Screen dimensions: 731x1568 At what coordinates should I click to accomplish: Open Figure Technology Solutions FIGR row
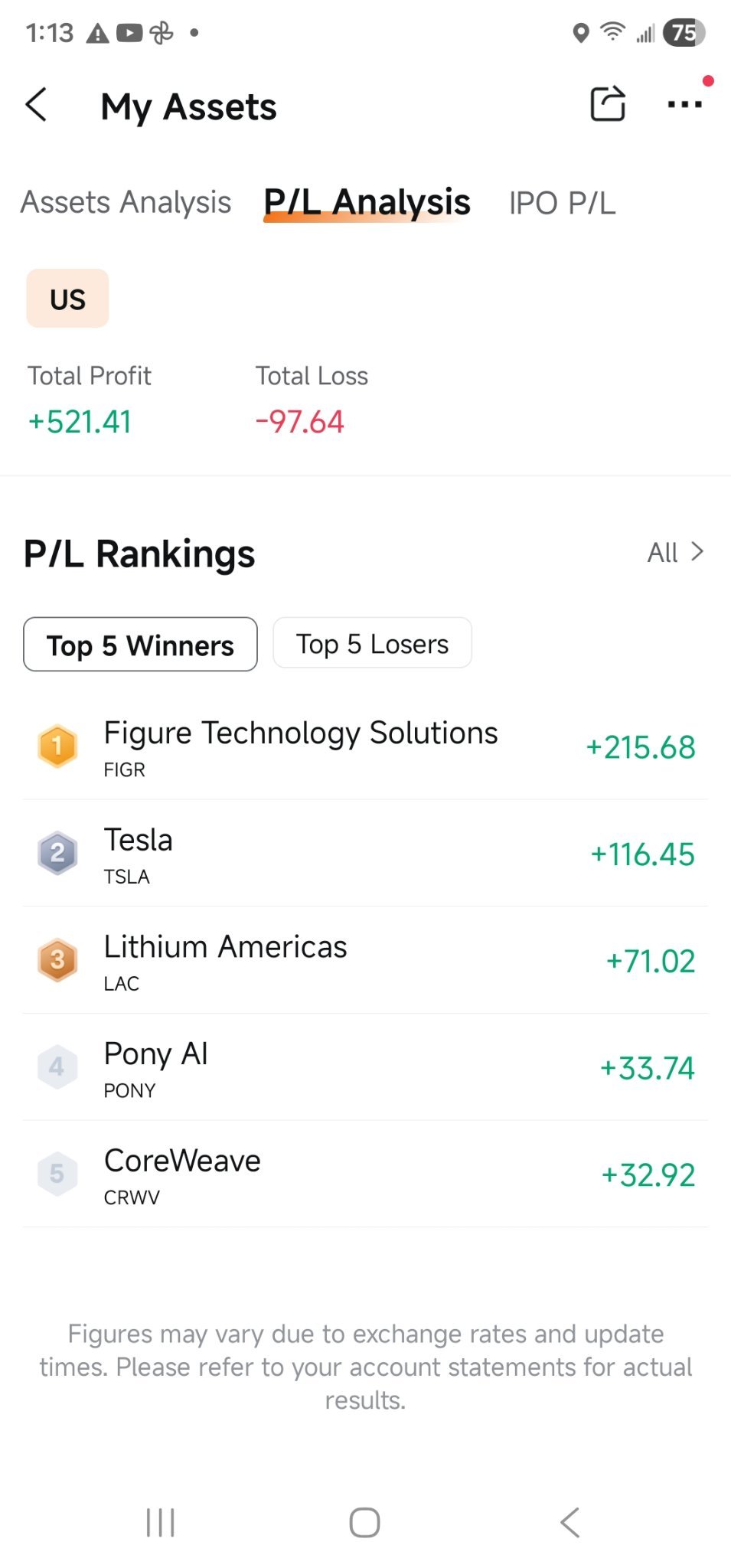pos(365,746)
